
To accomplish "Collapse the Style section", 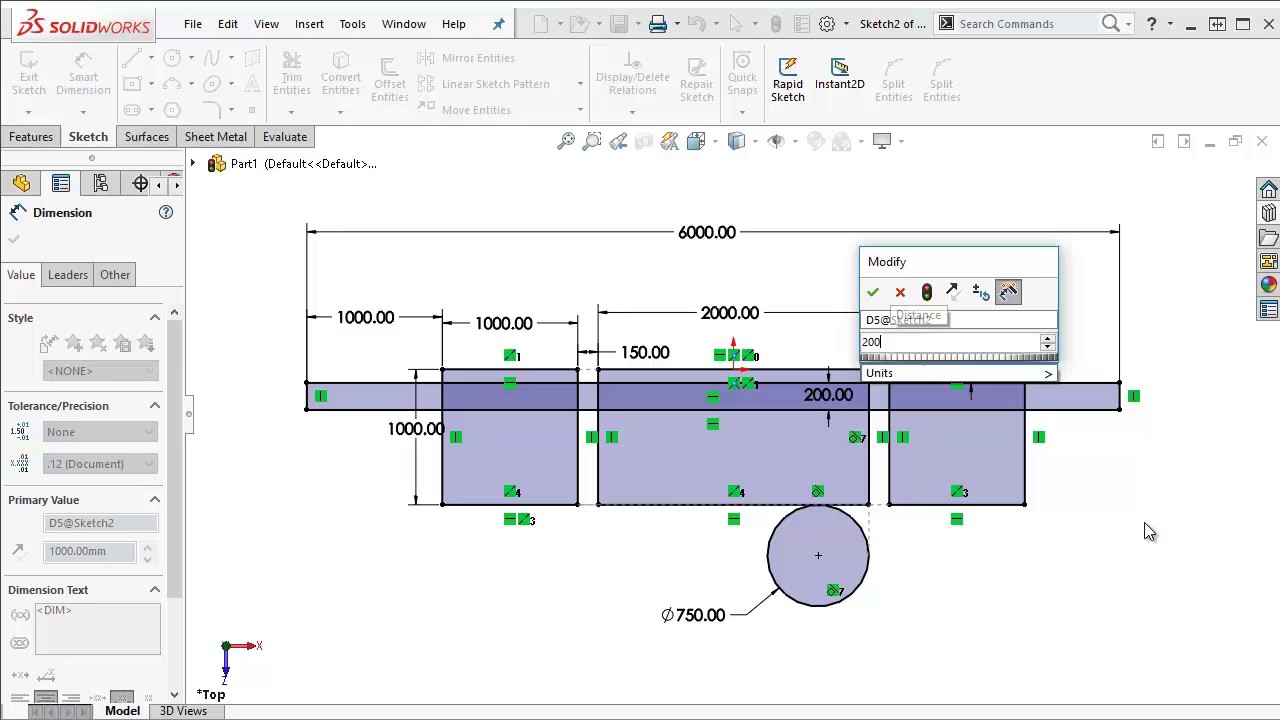I will pyautogui.click(x=155, y=318).
